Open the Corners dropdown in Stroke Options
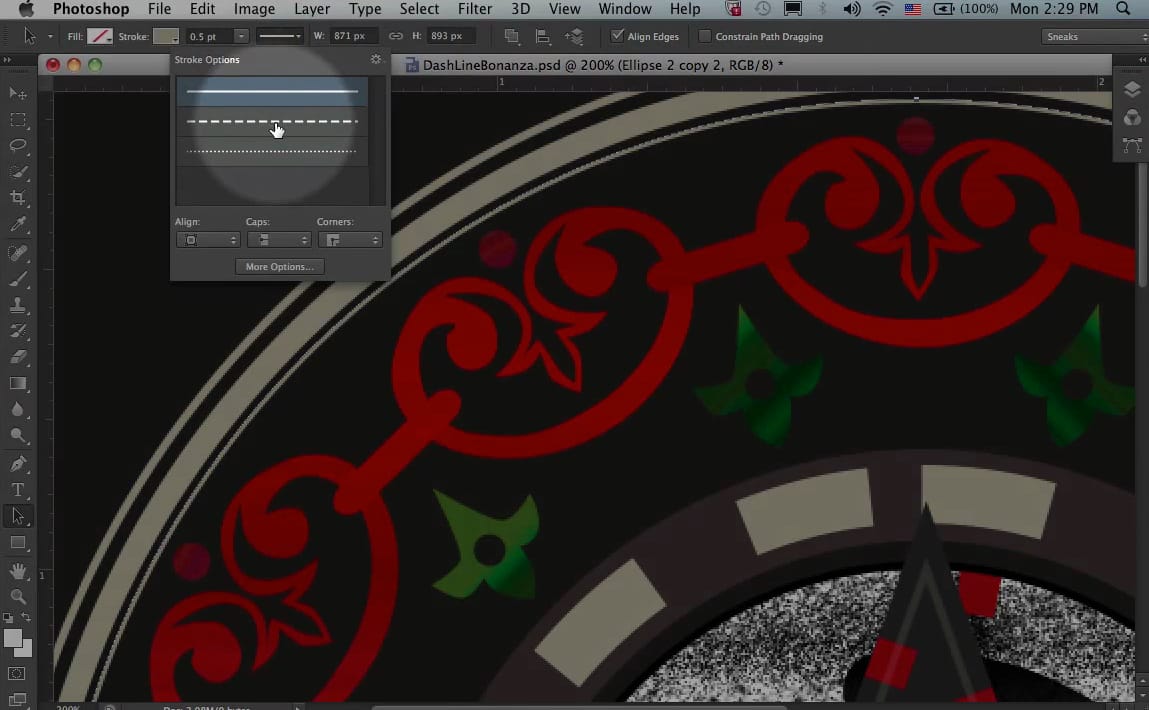 [x=350, y=240]
